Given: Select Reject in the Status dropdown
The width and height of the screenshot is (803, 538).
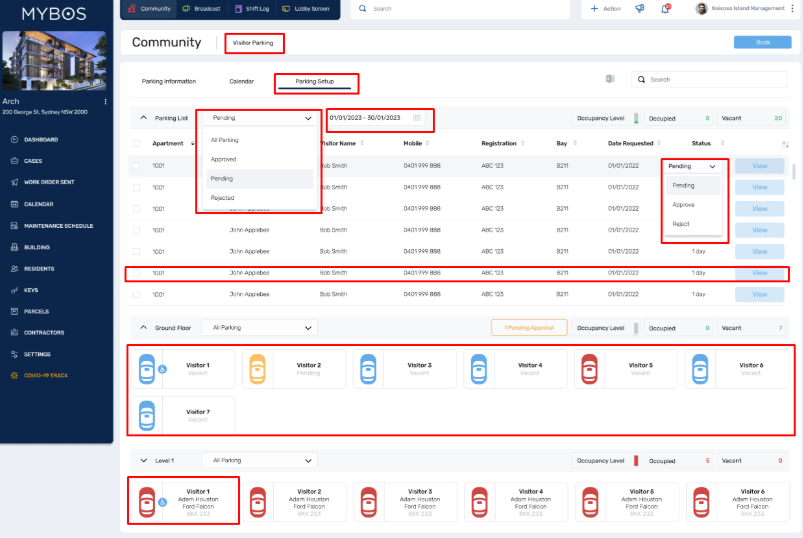Looking at the screenshot, I should coord(681,224).
